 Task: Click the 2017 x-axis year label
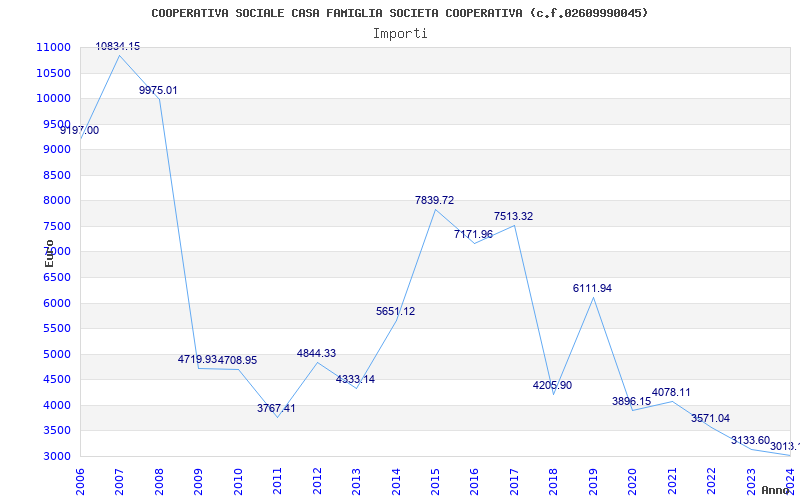coord(514,482)
